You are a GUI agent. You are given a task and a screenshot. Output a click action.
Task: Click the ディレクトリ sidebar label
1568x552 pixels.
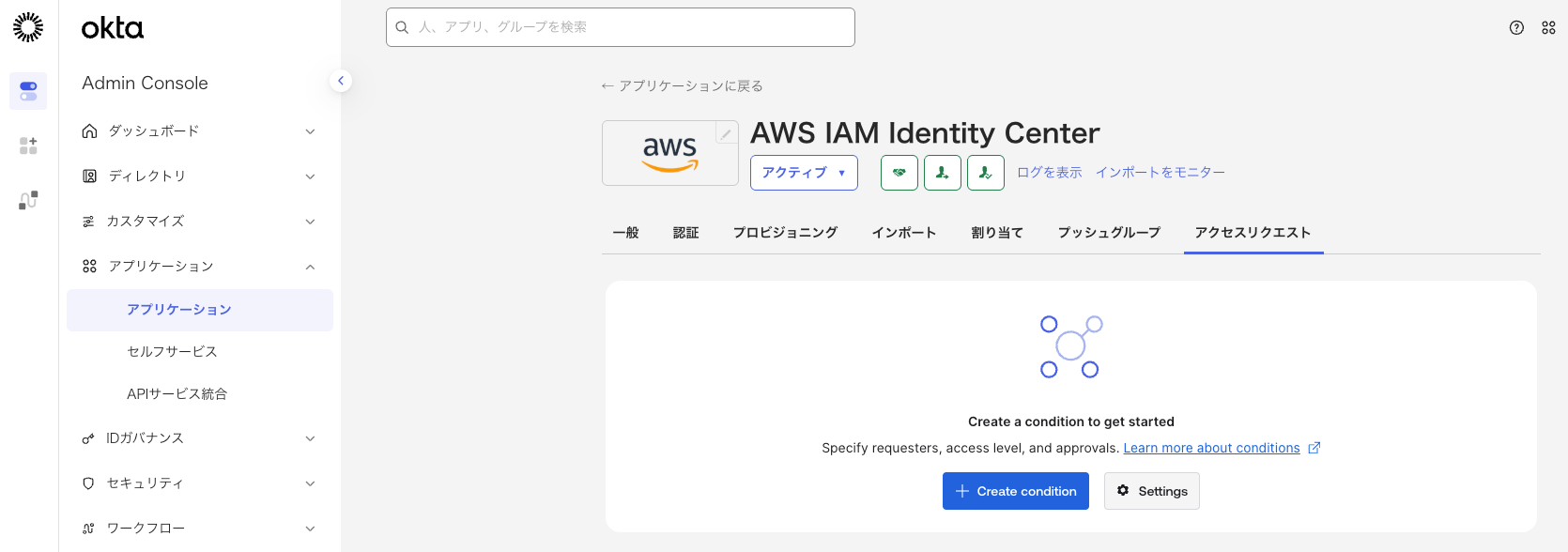pos(146,176)
